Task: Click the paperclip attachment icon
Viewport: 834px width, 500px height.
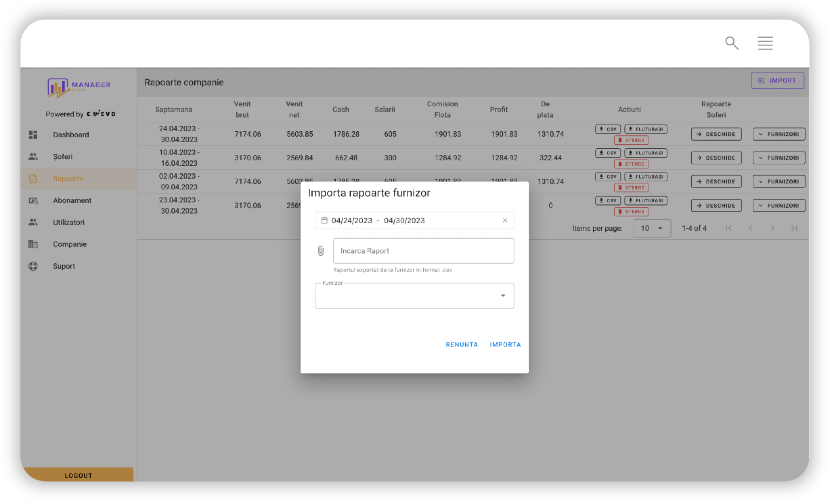Action: (321, 251)
